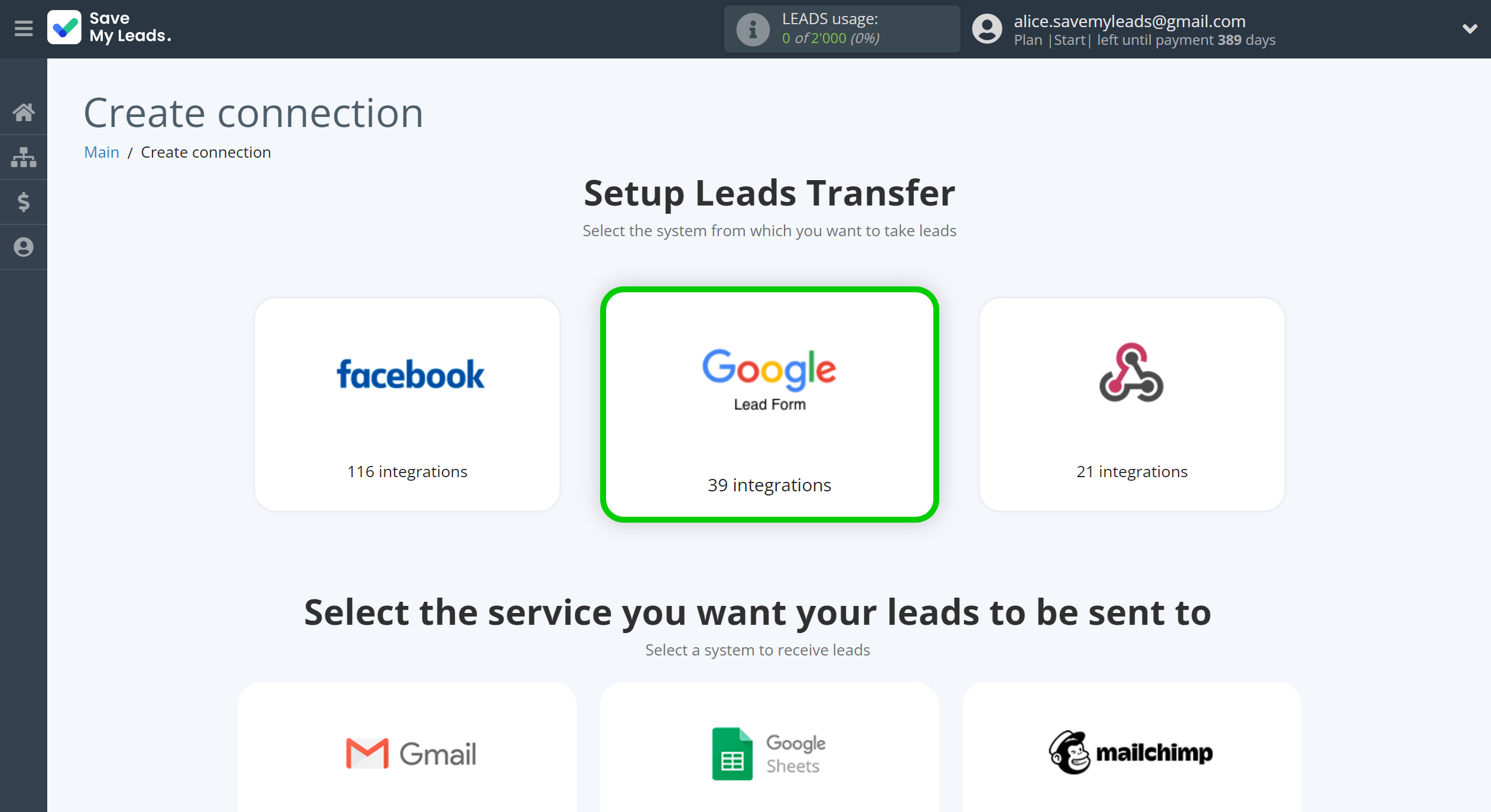
Task: Click the Main breadcrumb link
Action: pos(101,152)
